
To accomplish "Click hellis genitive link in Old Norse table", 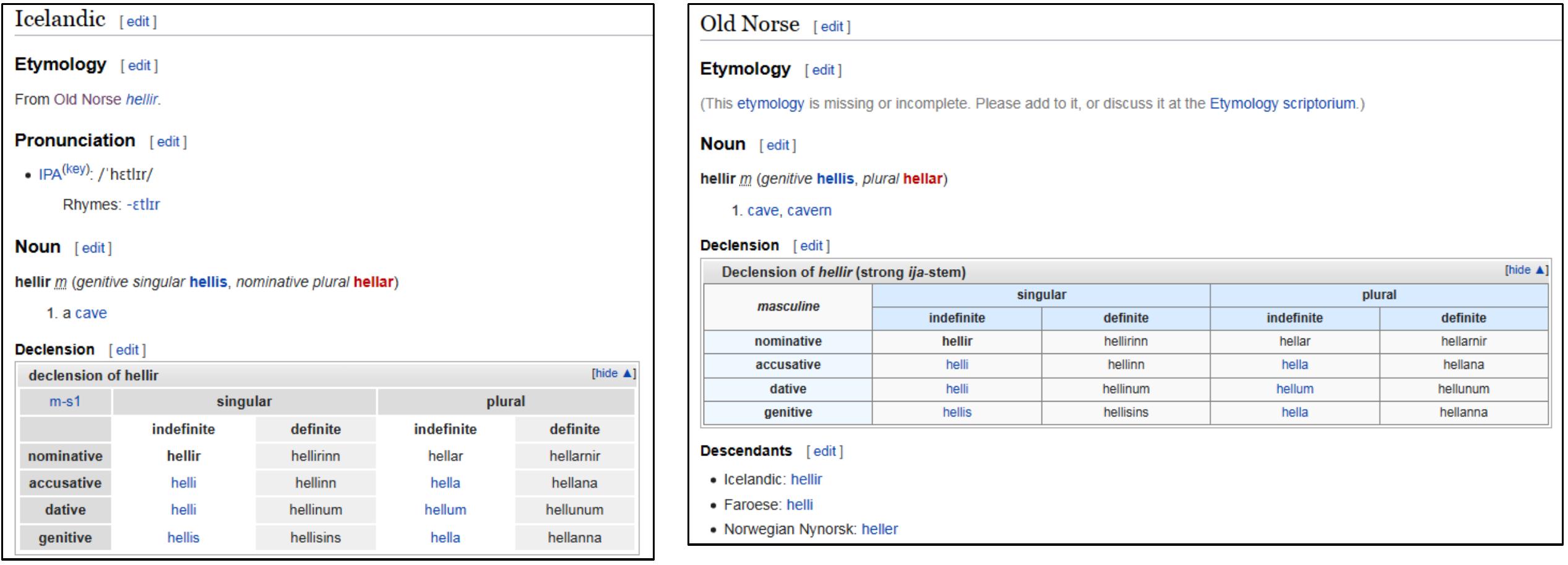I will 957,412.
